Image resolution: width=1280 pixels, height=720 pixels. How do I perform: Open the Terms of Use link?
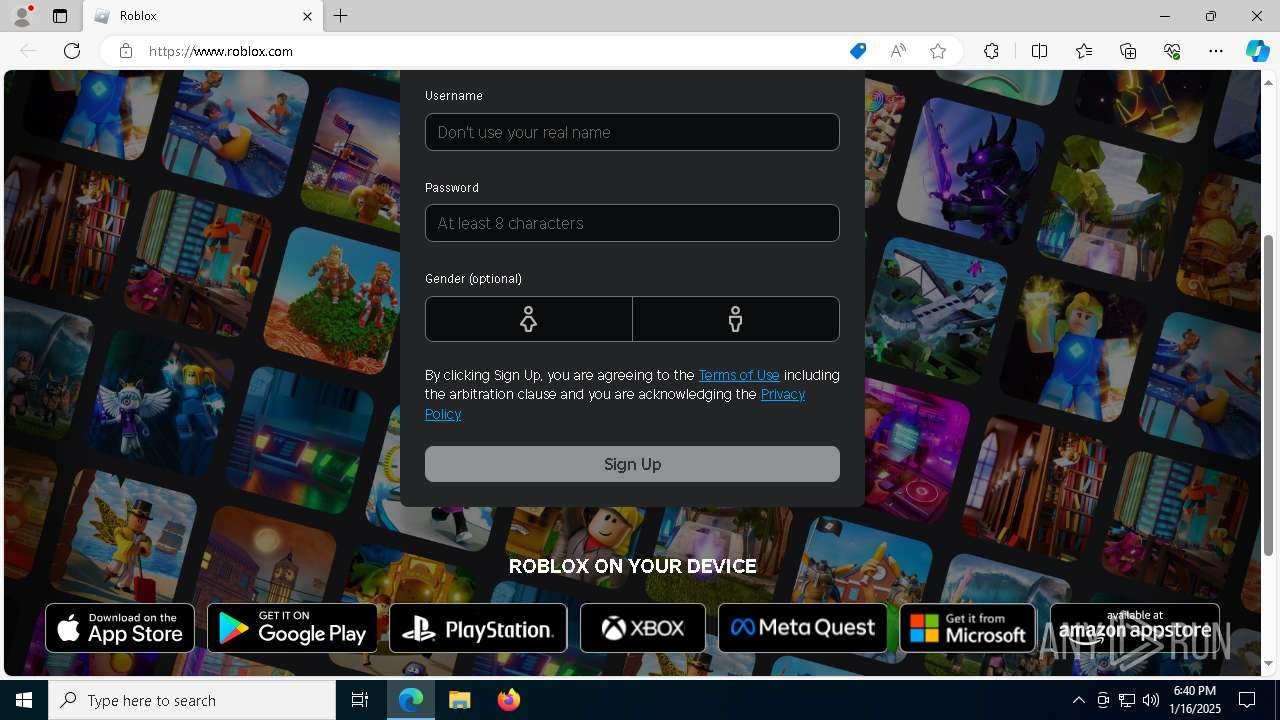[739, 375]
